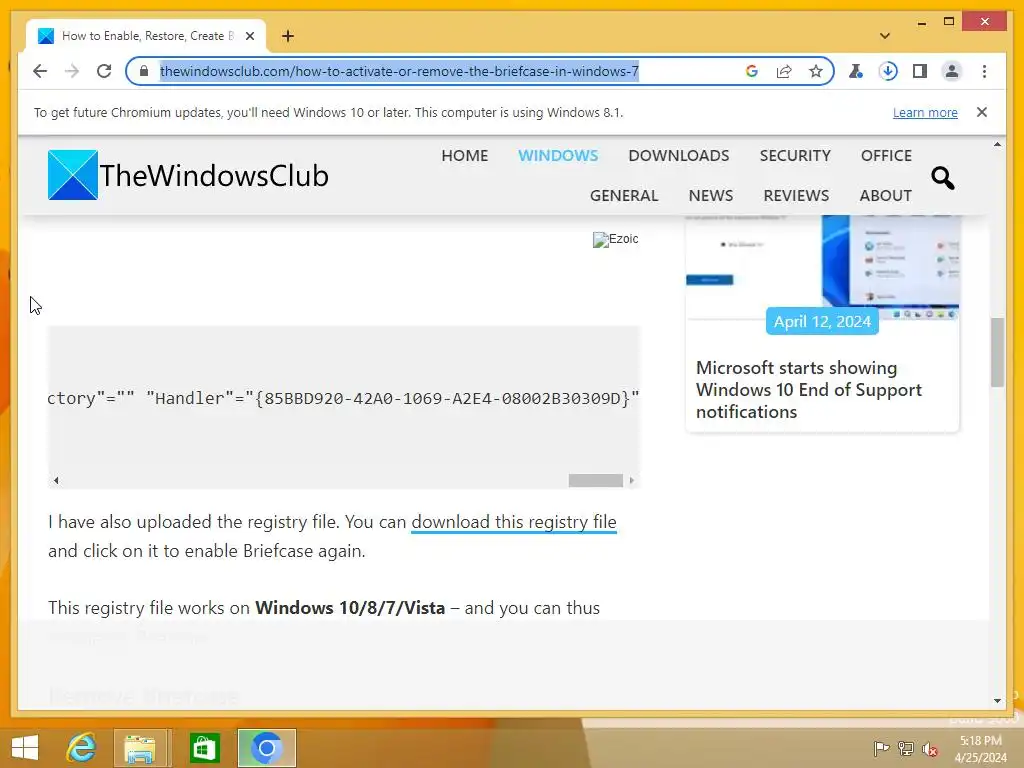Open network status tray icon

906,748
